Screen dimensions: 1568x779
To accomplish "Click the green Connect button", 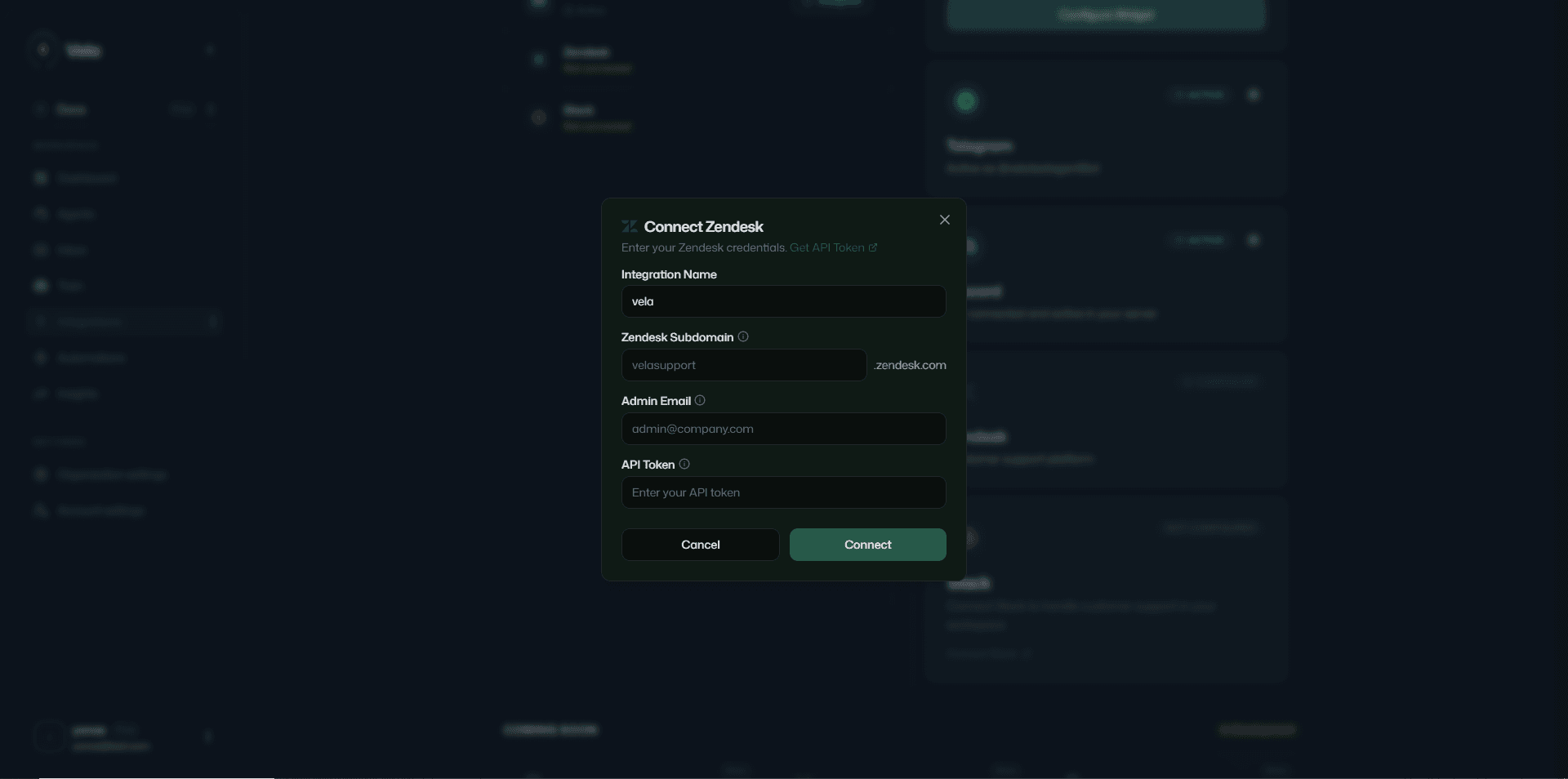I will tap(867, 545).
